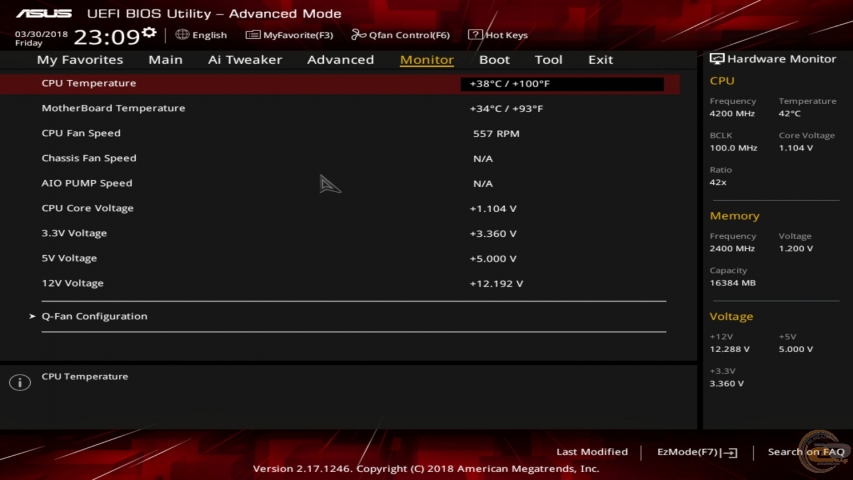Open the CPU Temperature value field

pyautogui.click(x=562, y=84)
